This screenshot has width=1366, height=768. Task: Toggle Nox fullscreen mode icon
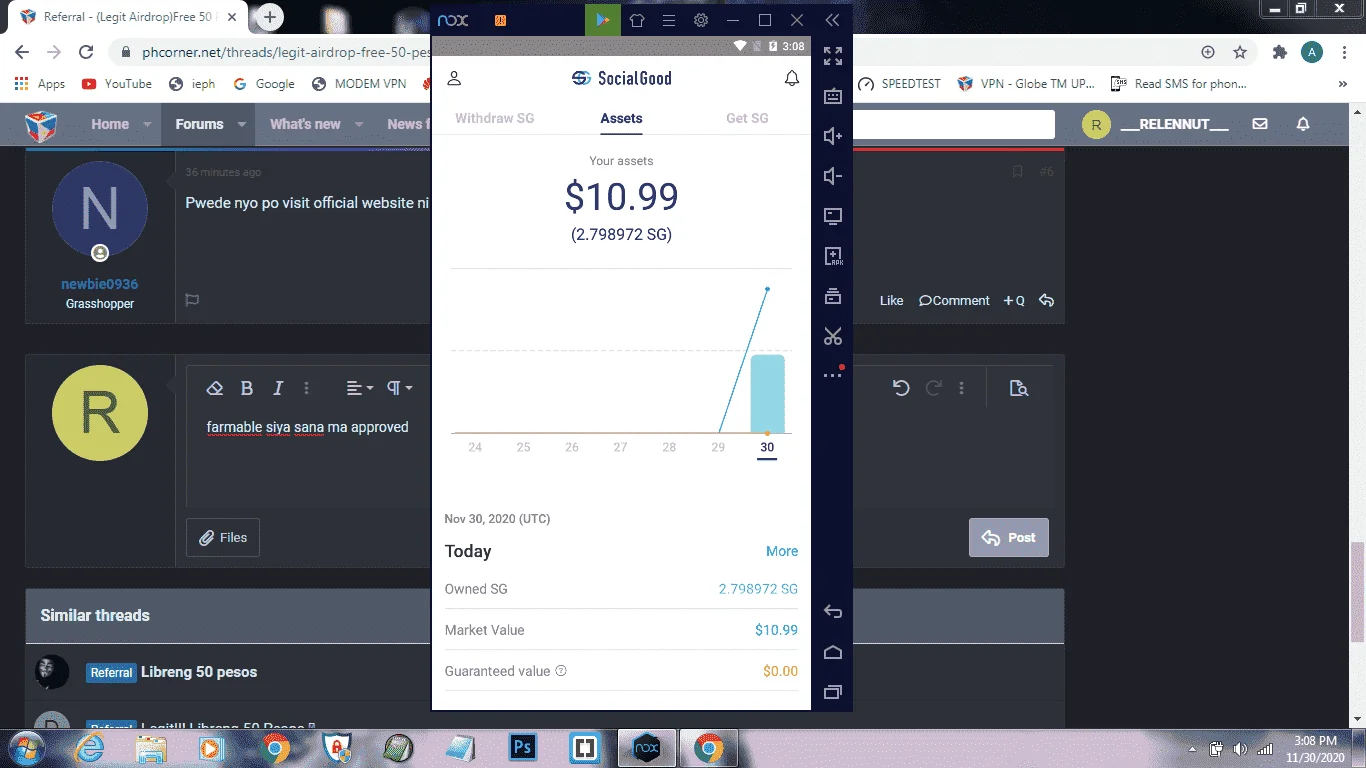point(833,56)
